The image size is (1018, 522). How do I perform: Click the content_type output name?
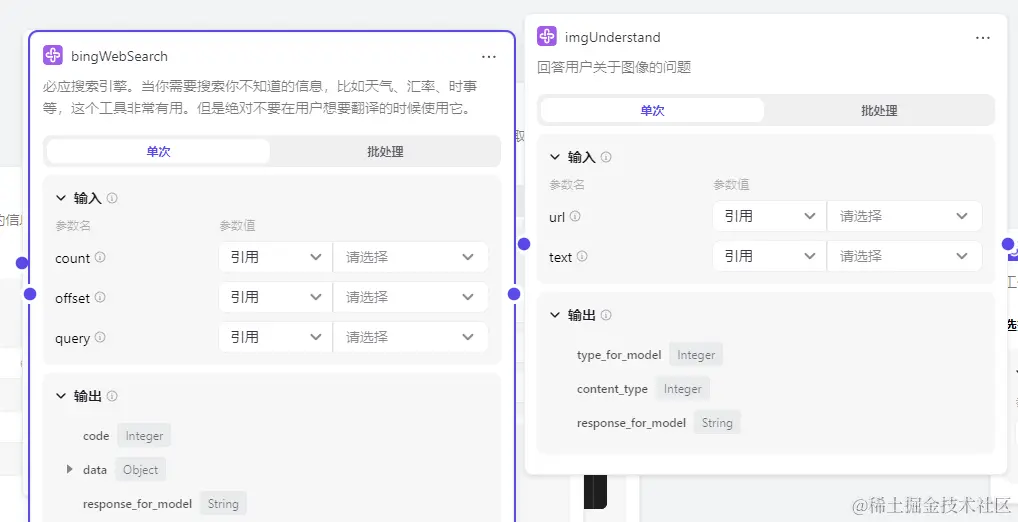click(x=612, y=389)
